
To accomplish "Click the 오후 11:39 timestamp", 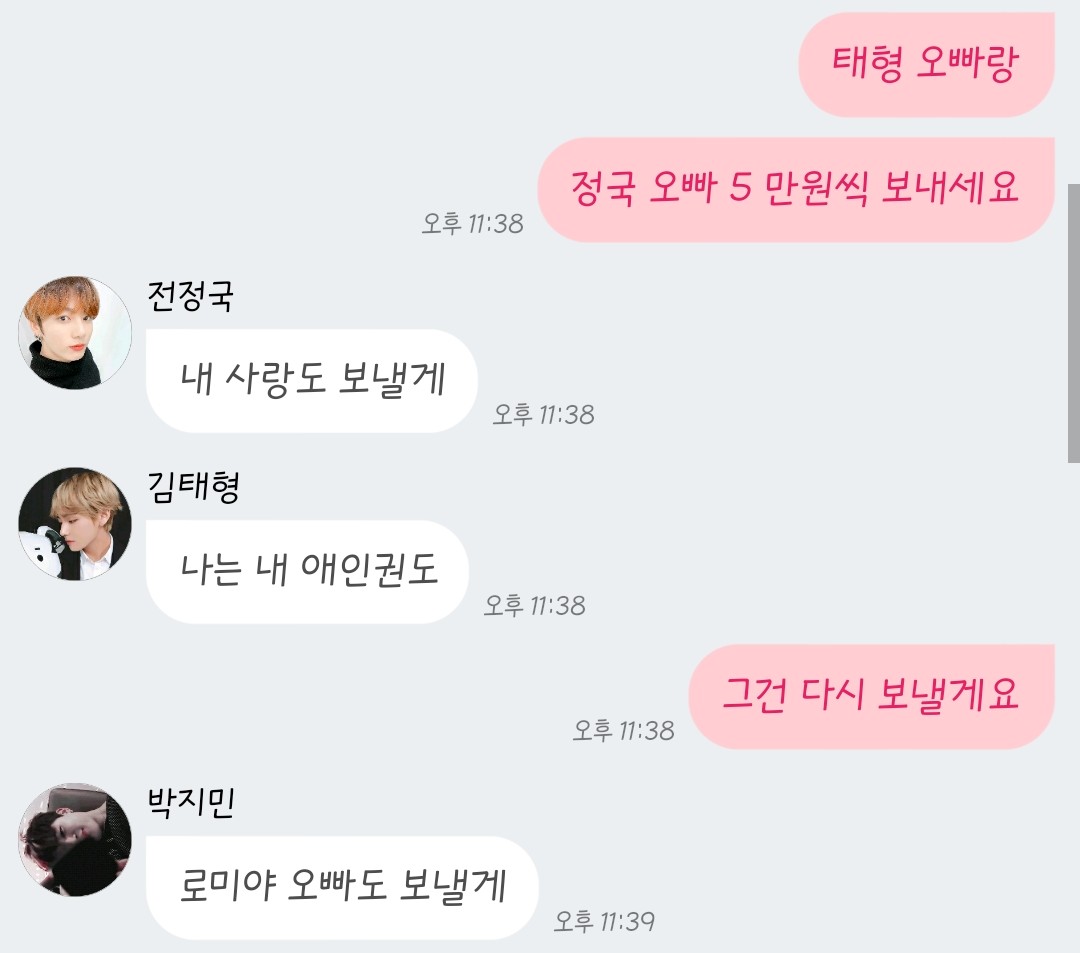I will [x=604, y=921].
